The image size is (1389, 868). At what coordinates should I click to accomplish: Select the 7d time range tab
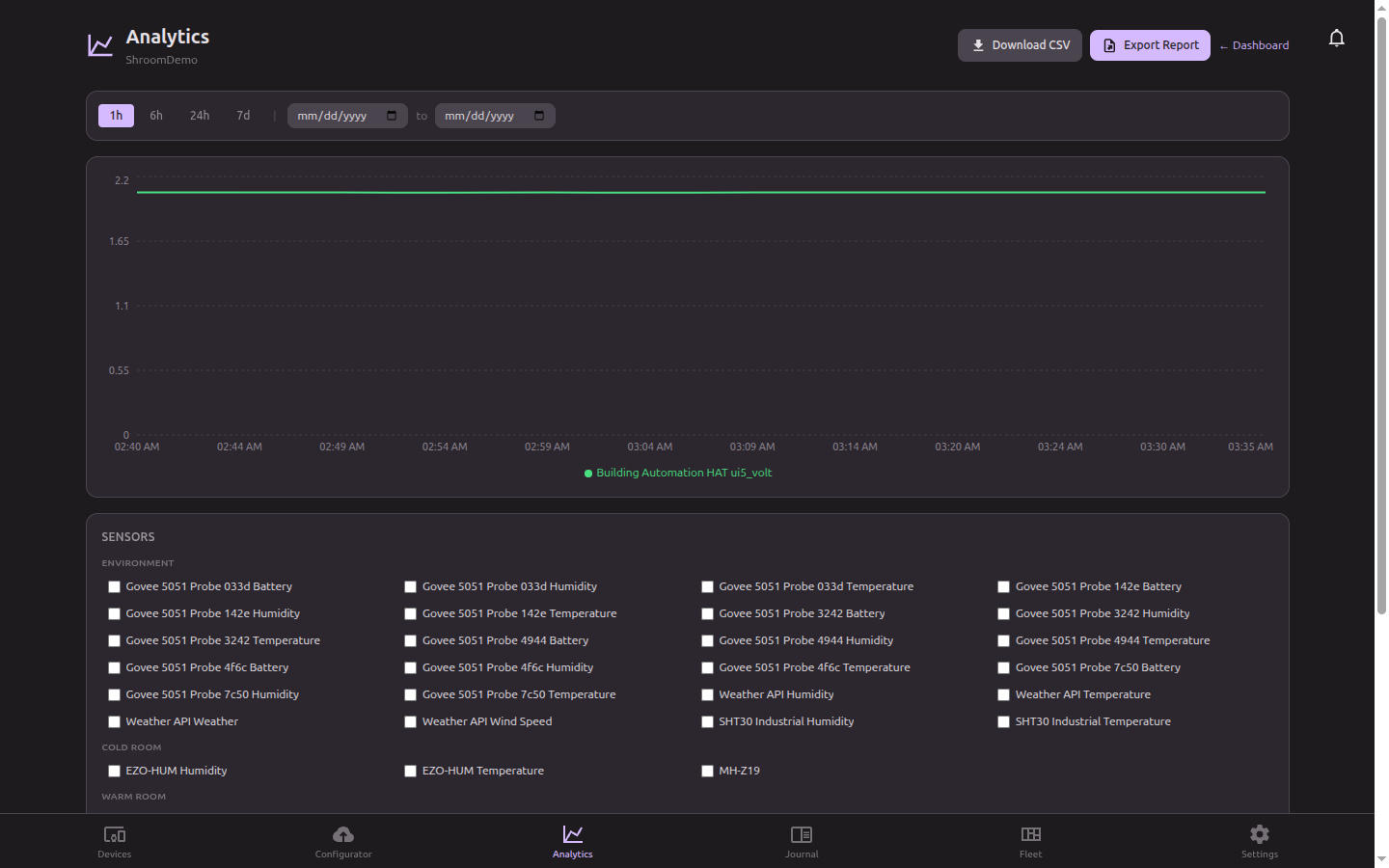click(x=243, y=115)
